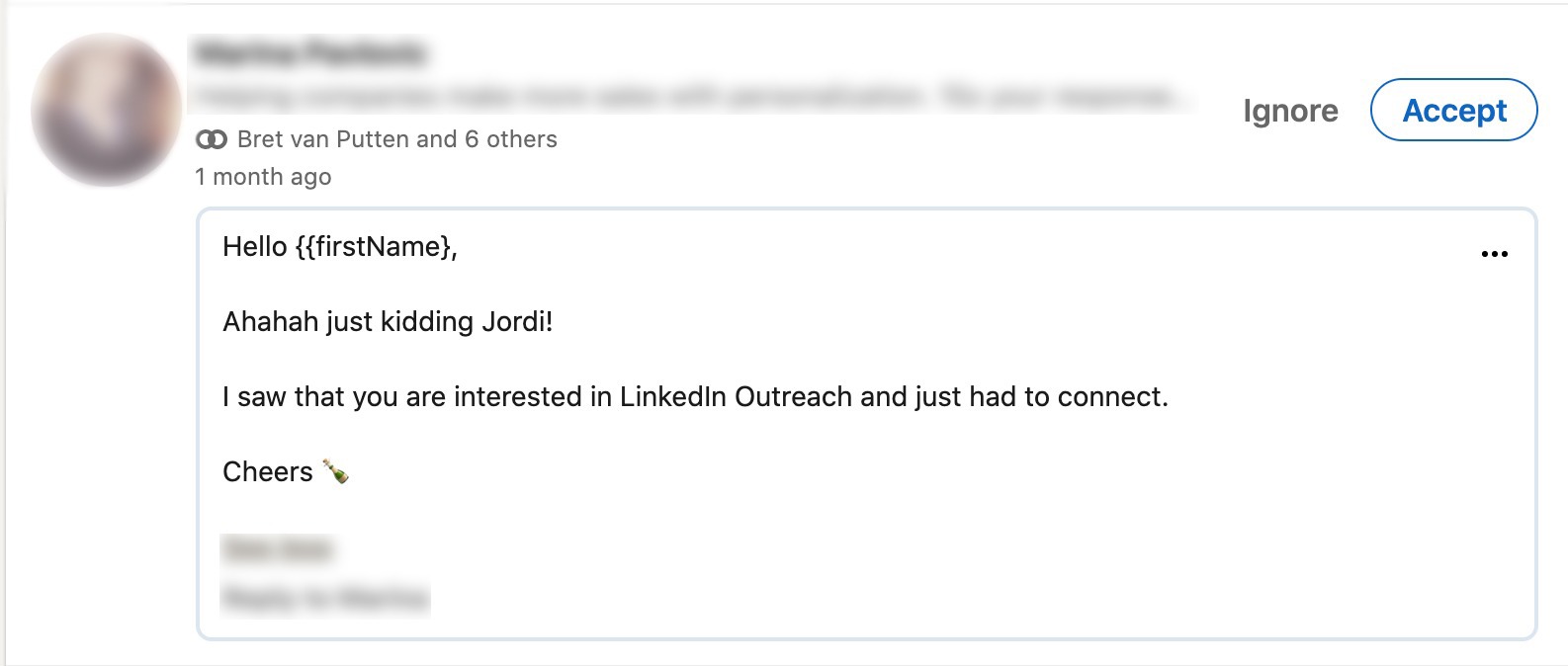
Task: Click the blurred See less link
Action: click(x=278, y=548)
